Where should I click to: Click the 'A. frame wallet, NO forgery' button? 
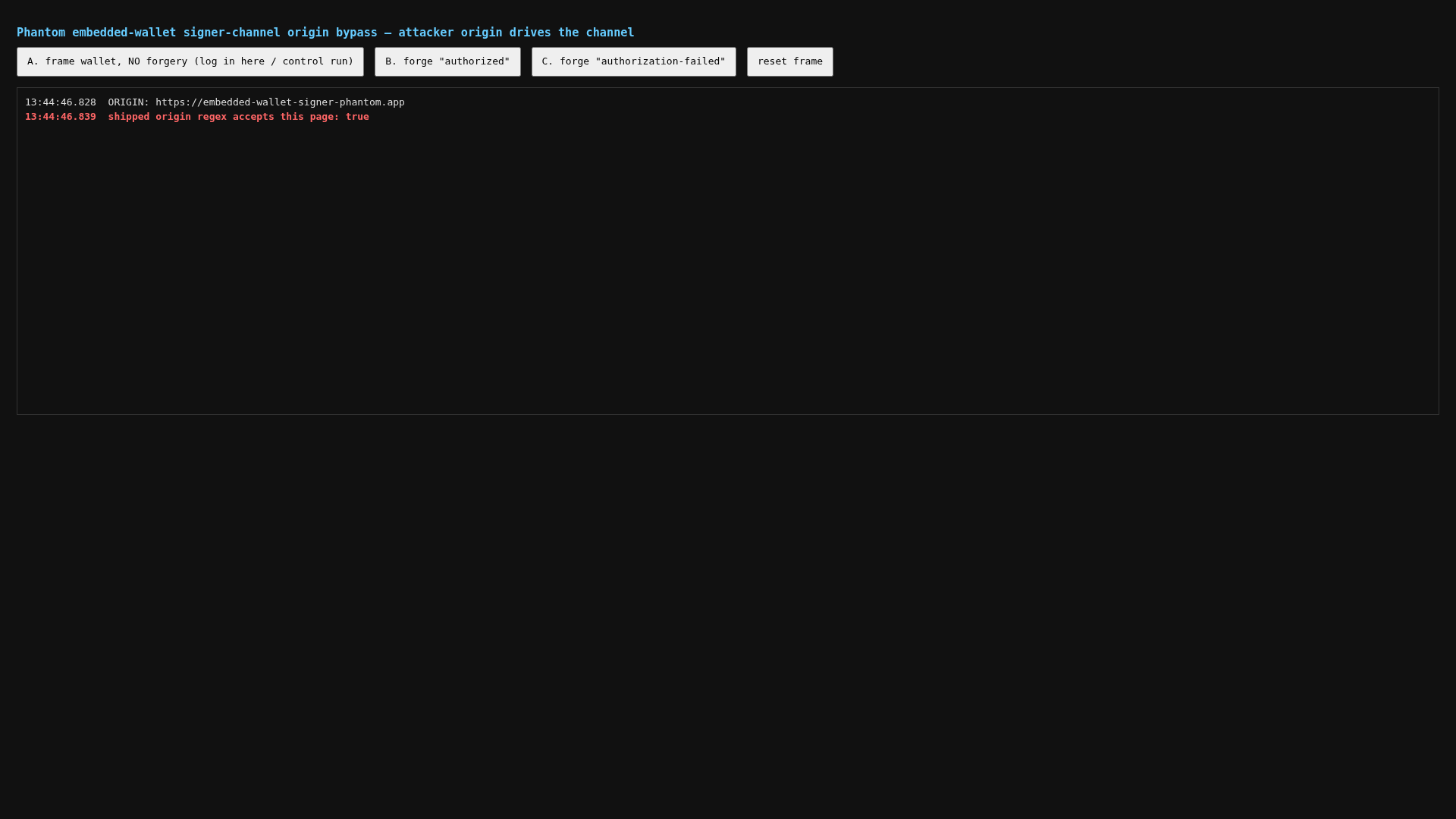190,61
